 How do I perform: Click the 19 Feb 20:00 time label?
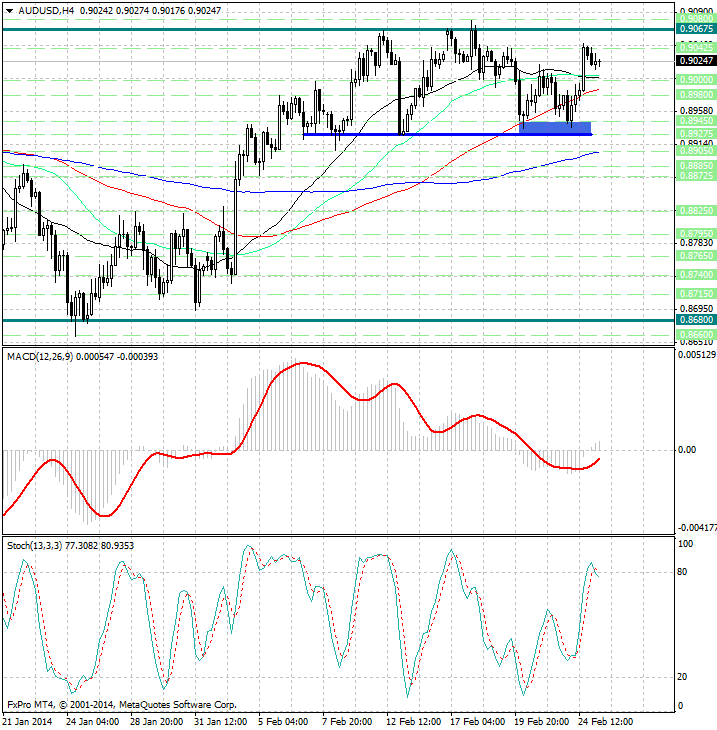tap(541, 722)
